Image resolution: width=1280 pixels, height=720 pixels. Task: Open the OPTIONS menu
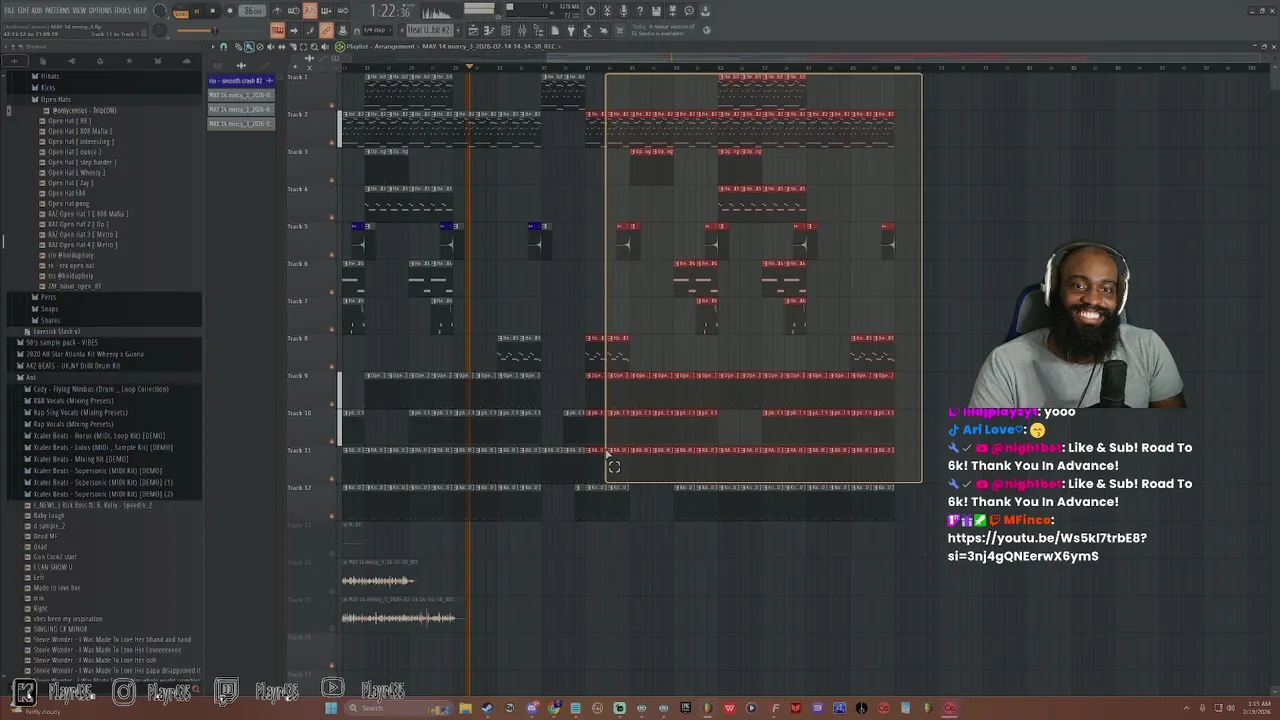[x=100, y=10]
